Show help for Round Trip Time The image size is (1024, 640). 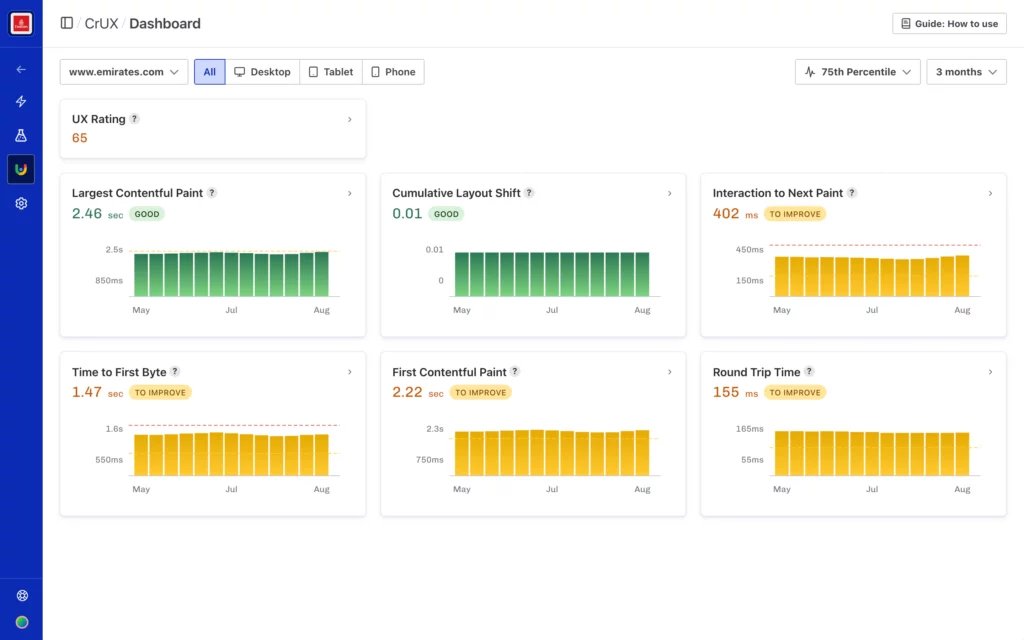click(809, 372)
